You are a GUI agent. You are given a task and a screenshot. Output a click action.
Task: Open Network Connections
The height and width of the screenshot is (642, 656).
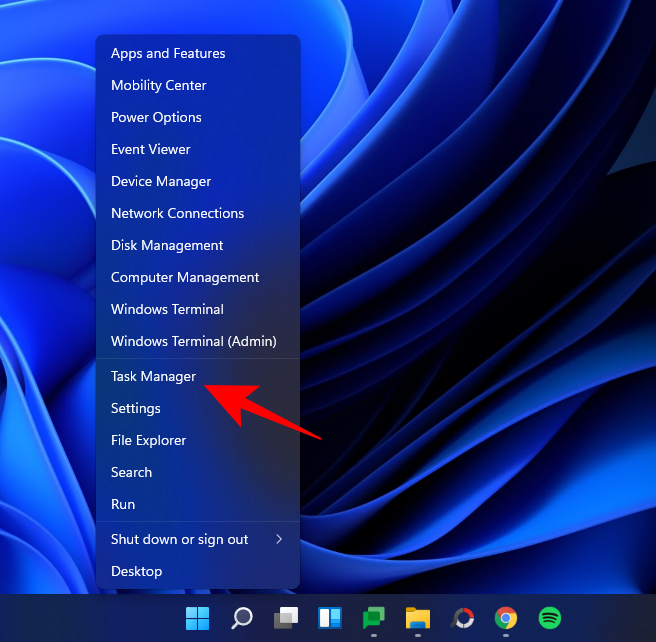point(177,213)
